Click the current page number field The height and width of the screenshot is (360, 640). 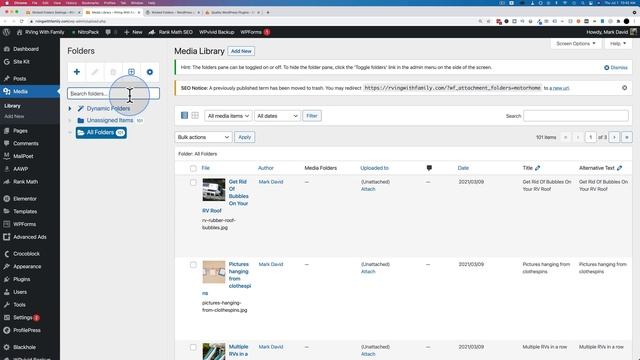point(590,137)
